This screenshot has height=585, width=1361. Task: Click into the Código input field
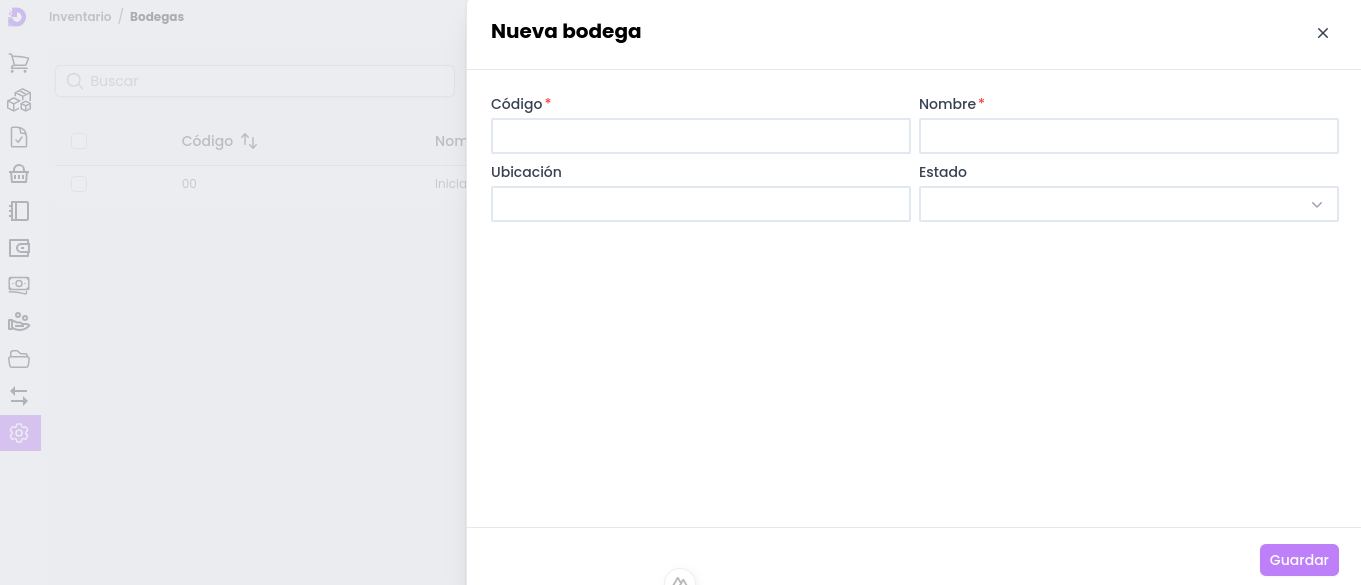[700, 136]
